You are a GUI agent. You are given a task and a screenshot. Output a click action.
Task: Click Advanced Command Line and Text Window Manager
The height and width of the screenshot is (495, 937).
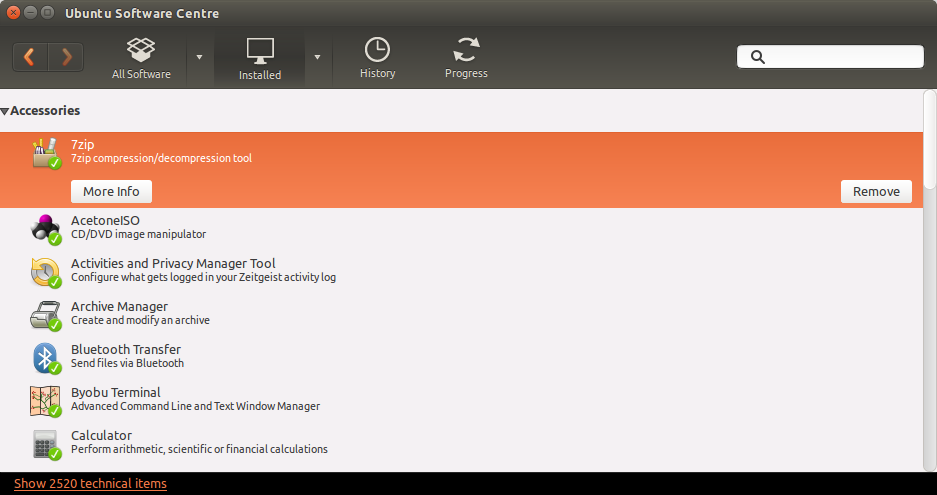(195, 407)
